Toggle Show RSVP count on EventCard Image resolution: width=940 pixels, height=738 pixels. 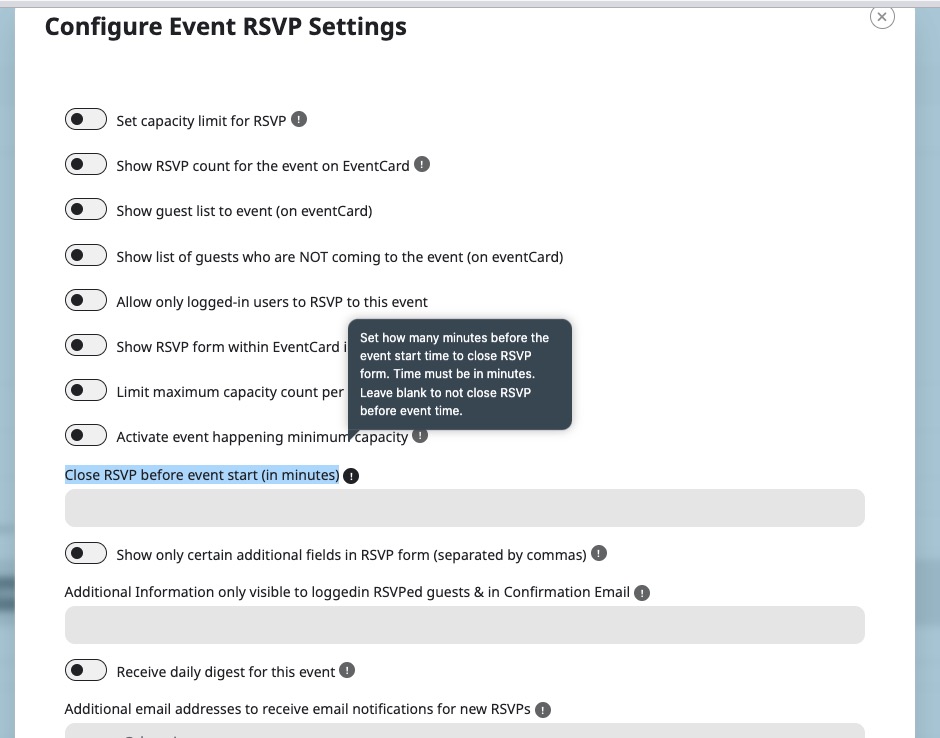(x=86, y=164)
